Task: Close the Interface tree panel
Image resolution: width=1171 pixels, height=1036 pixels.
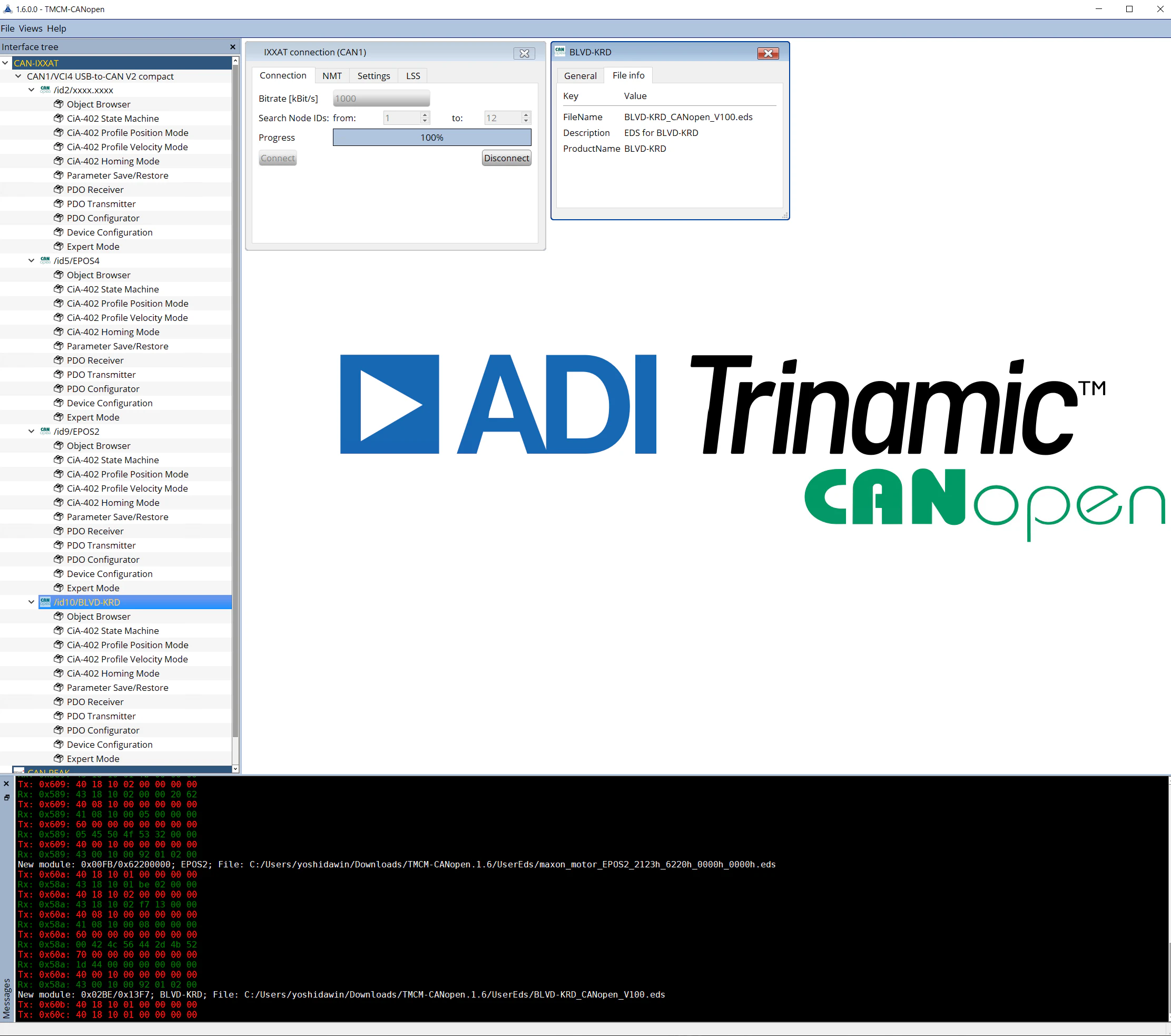Action: (233, 47)
